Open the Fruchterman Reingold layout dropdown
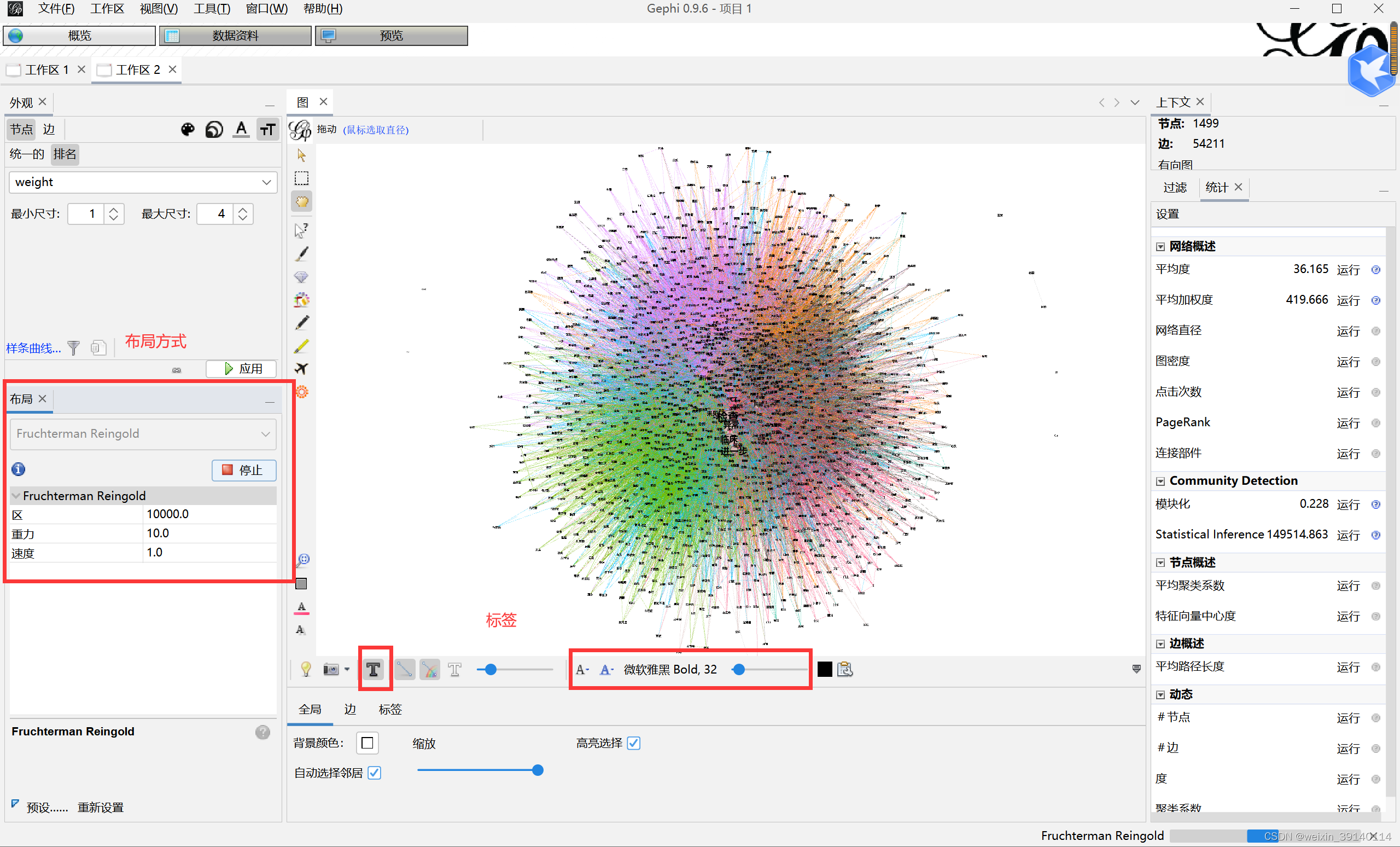The height and width of the screenshot is (847, 1400). click(143, 434)
